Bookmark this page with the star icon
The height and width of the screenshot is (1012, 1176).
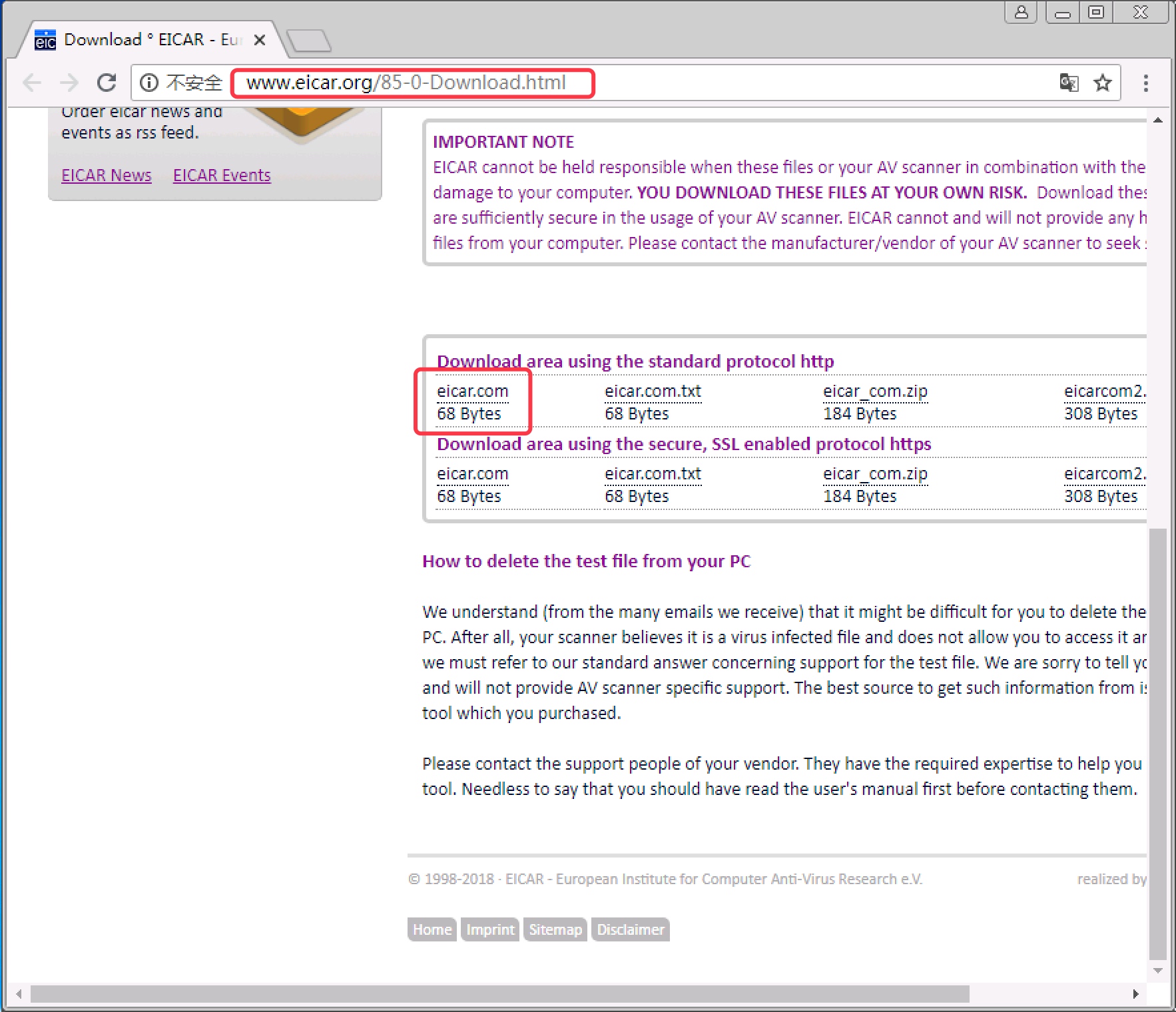(x=1103, y=83)
